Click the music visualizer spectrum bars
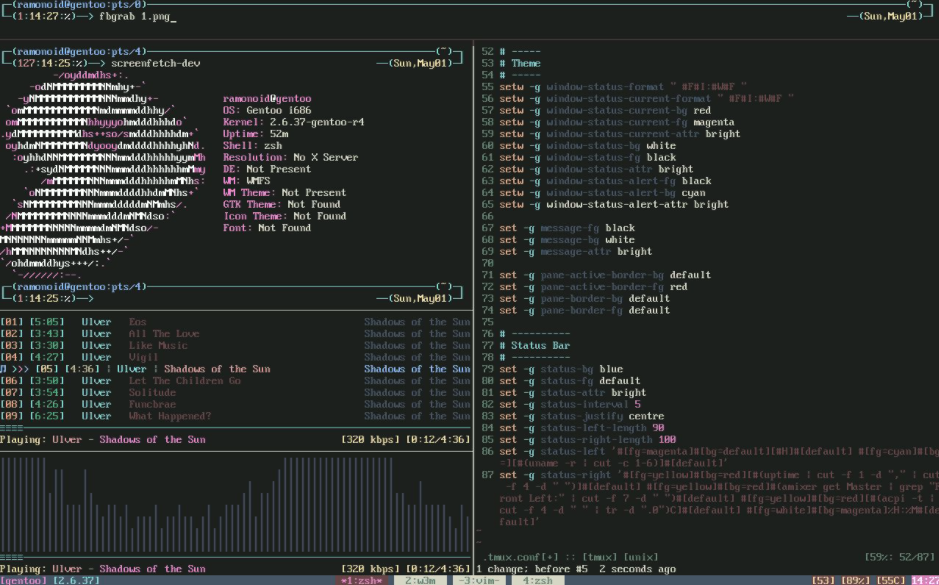This screenshot has width=939, height=585. click(x=235, y=505)
